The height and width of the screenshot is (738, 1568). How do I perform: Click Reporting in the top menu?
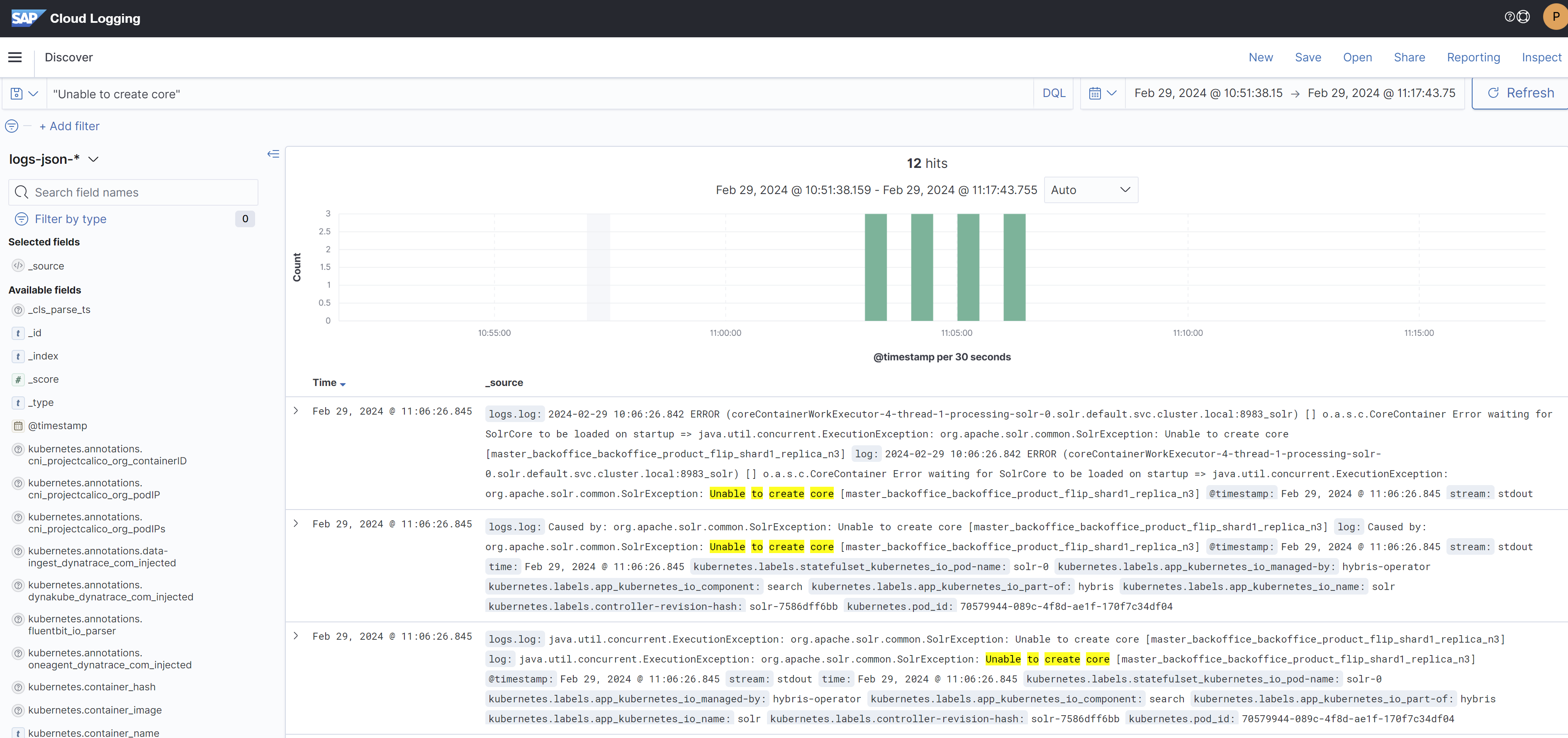(1473, 57)
